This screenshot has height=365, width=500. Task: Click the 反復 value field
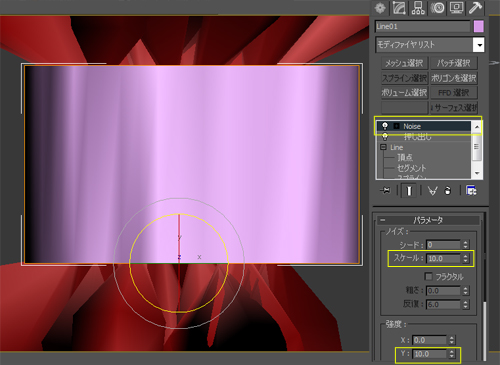pos(443,304)
